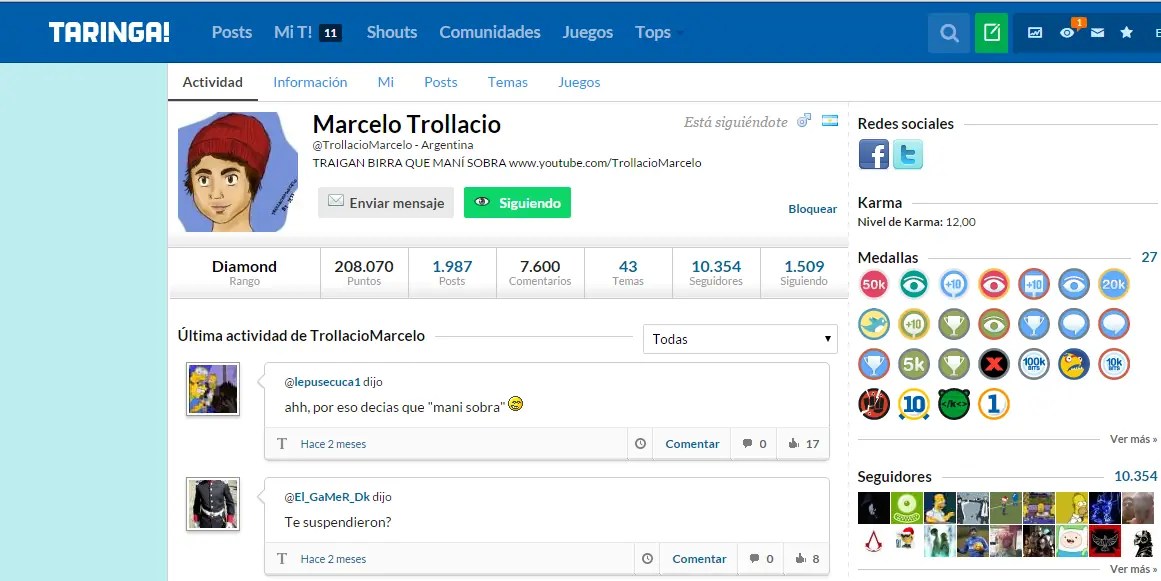Open the Finn Adventure Time follower avatar
This screenshot has height=581, width=1161.
coord(1071,541)
